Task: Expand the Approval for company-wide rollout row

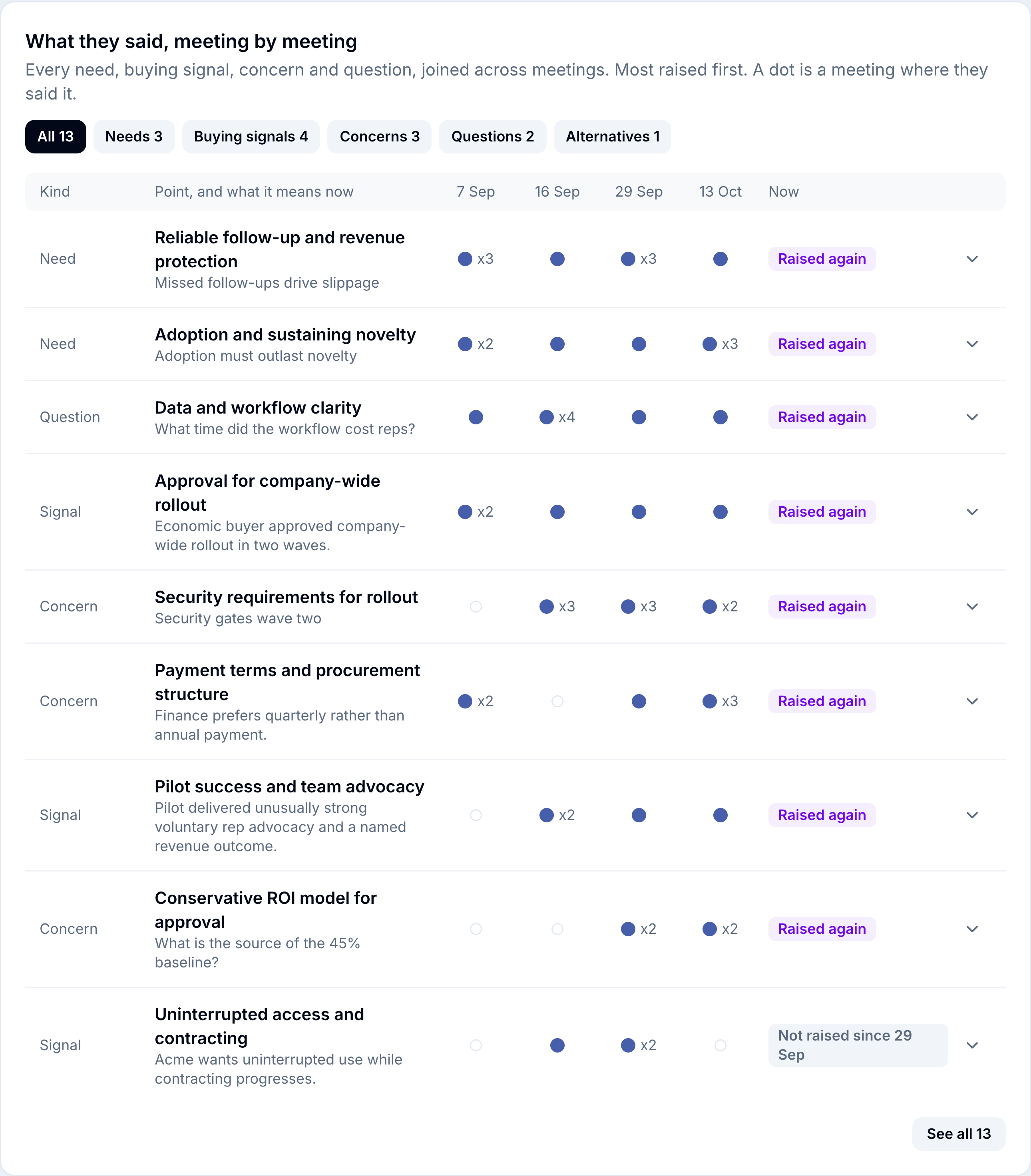Action: pyautogui.click(x=972, y=512)
